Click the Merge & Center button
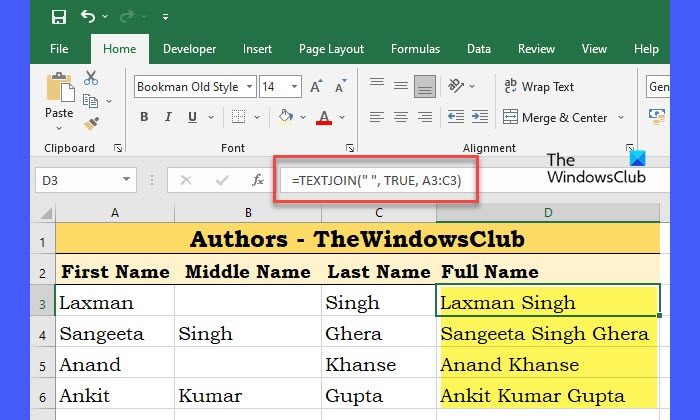700x420 pixels. coord(555,117)
